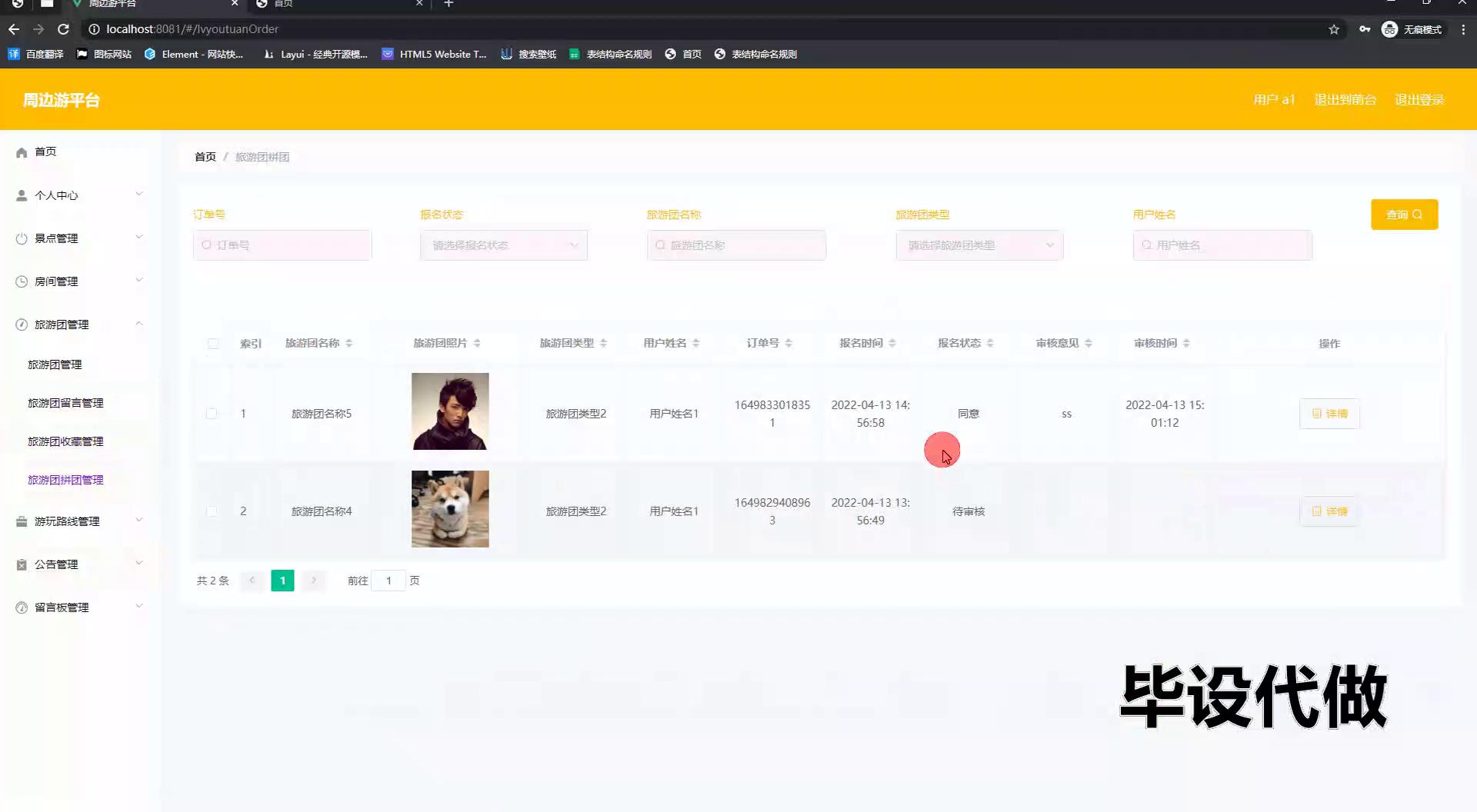Select 旅游团收藏管理 sidebar item
This screenshot has width=1477, height=812.
click(x=65, y=441)
